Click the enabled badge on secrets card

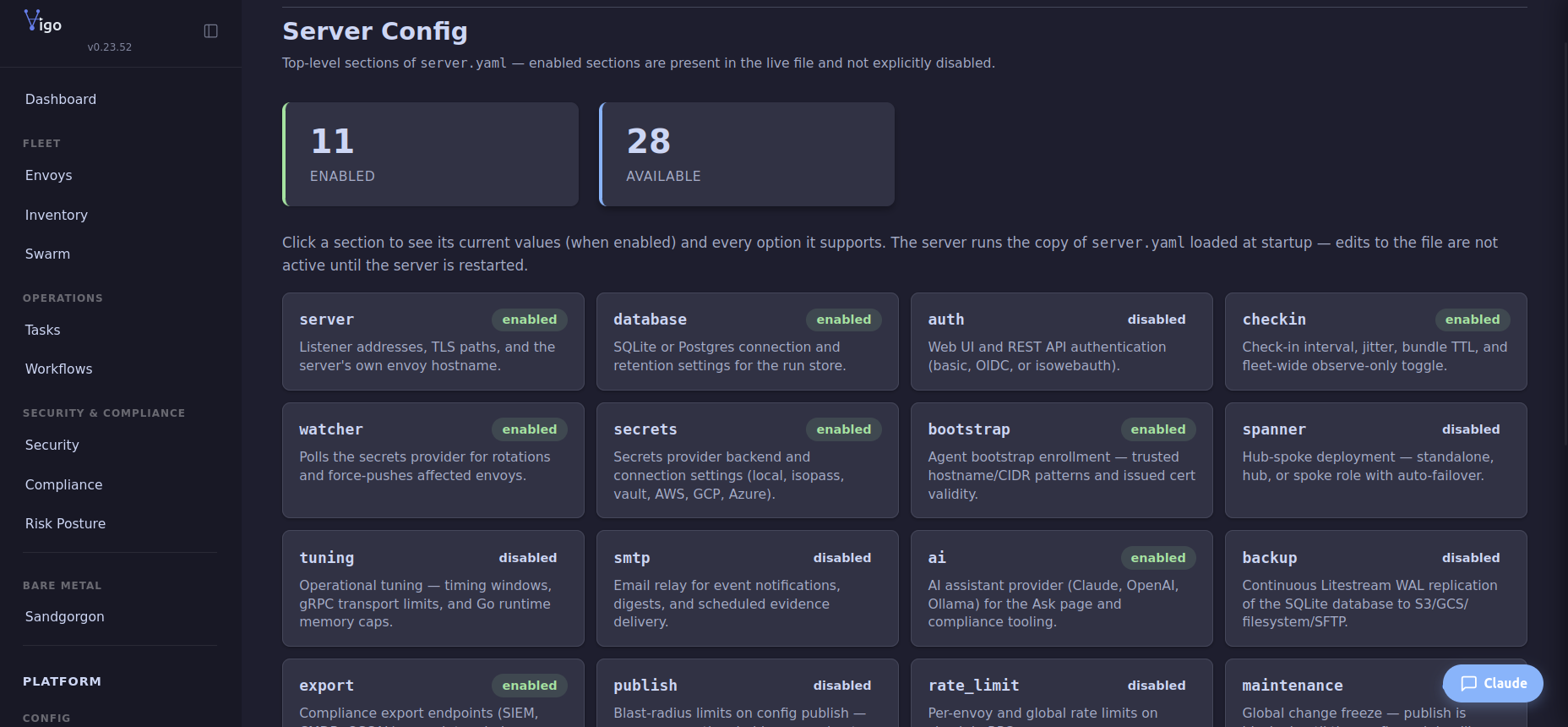[x=844, y=429]
